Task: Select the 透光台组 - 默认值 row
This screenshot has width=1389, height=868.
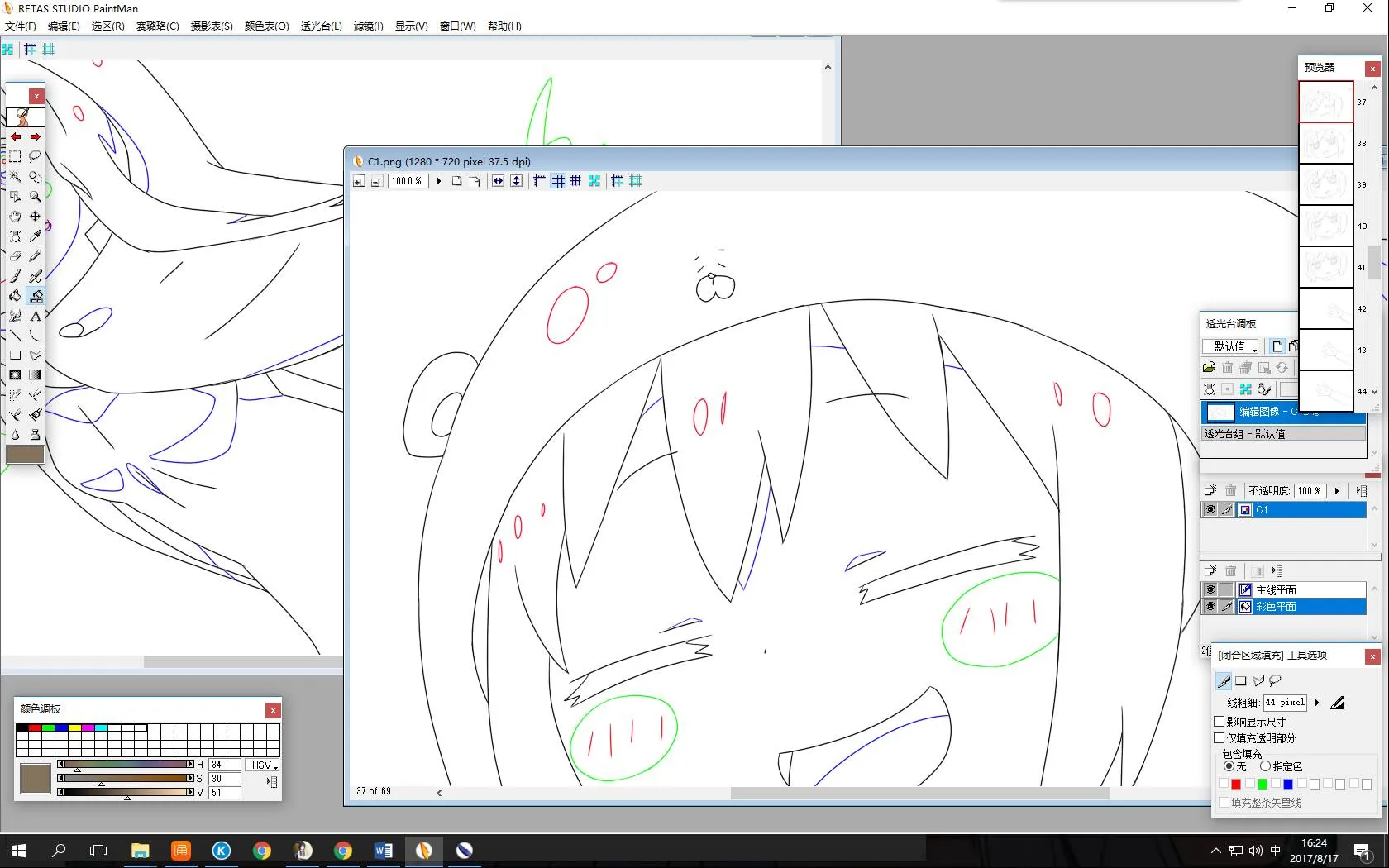Action: [x=1283, y=434]
